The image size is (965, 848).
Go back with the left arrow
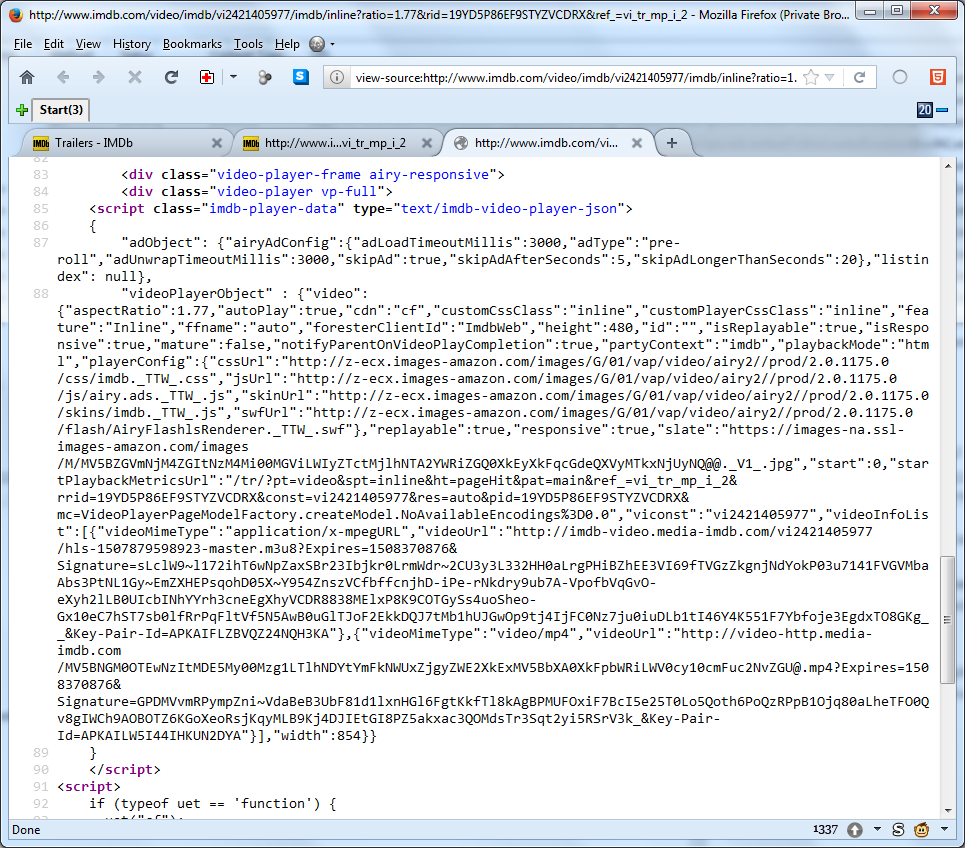(63, 77)
